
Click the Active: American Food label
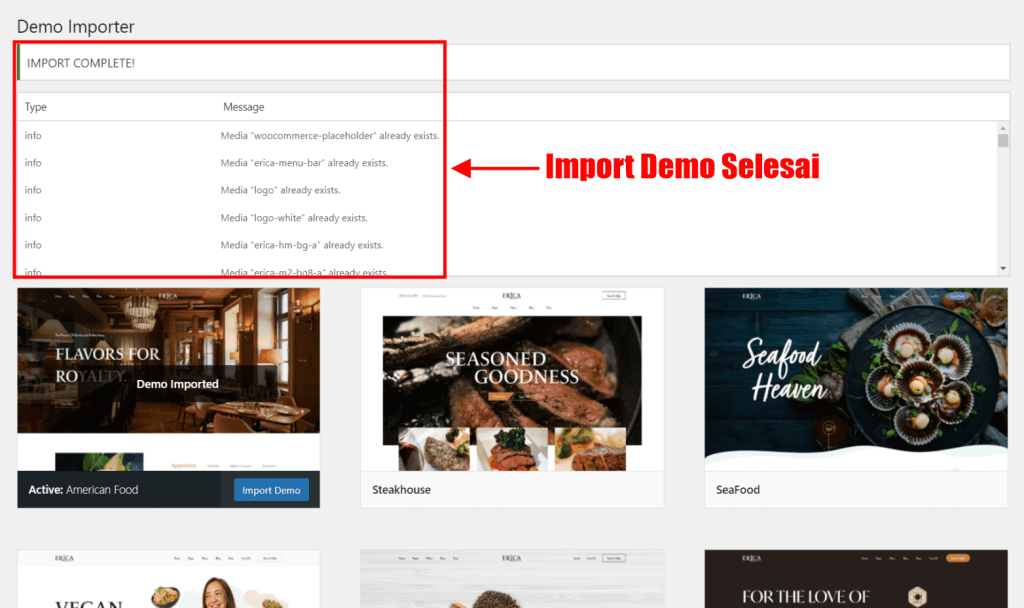(x=83, y=490)
